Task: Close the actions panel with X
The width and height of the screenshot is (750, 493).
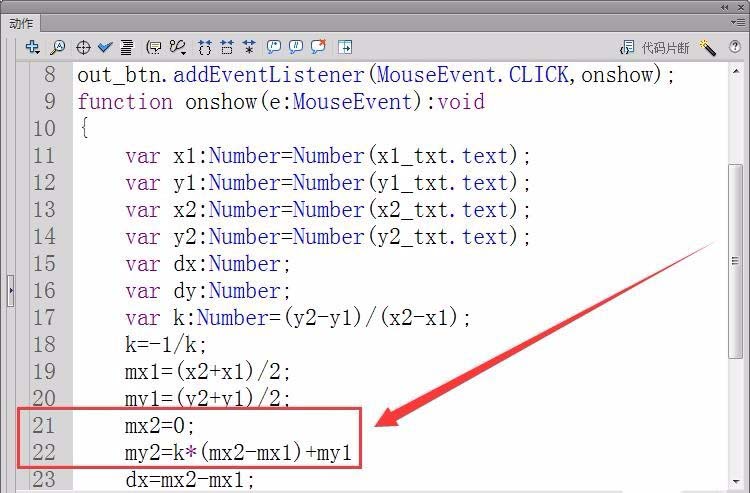Action: click(x=740, y=7)
